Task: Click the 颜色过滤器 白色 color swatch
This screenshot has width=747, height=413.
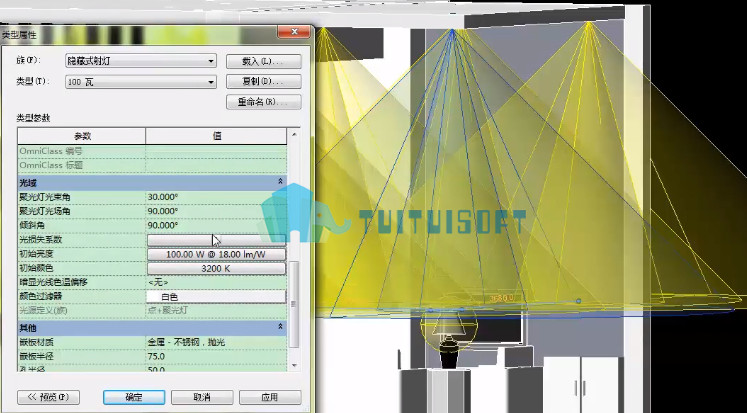Action: pyautogui.click(x=216, y=297)
